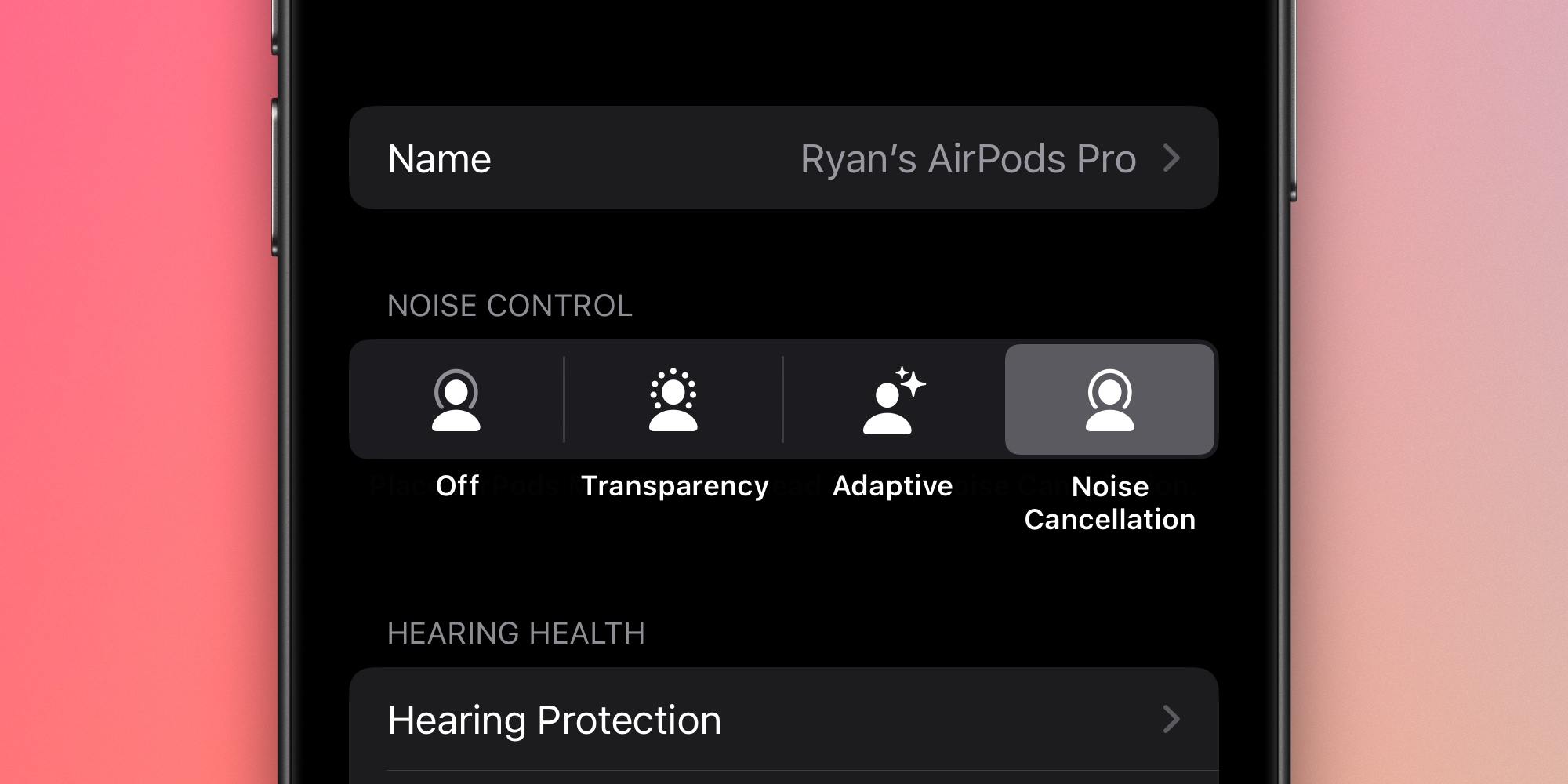Click the pink background left of phone
The height and width of the screenshot is (784, 1568).
[x=133, y=392]
